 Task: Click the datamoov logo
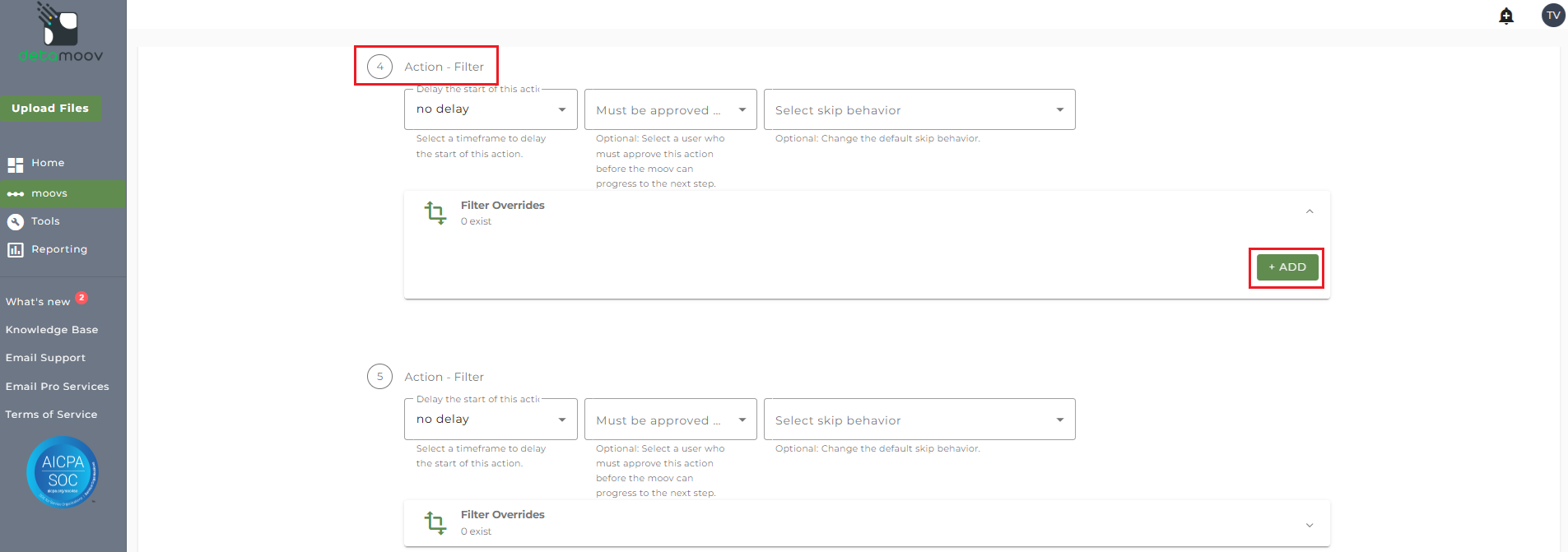[x=61, y=34]
